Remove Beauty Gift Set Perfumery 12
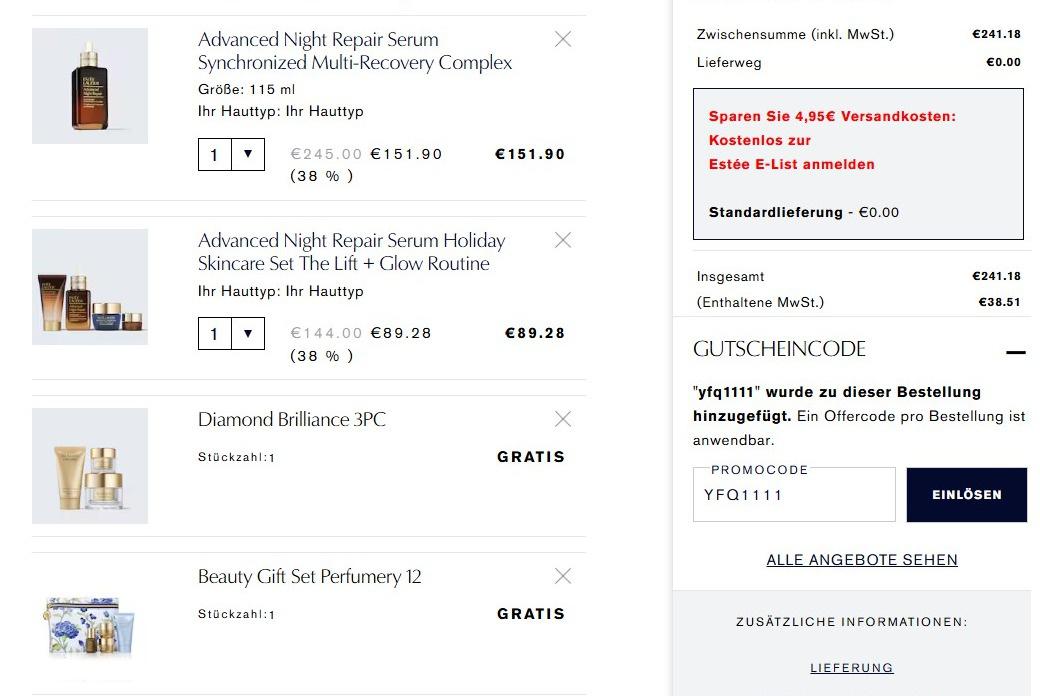1040x696 pixels. click(563, 576)
